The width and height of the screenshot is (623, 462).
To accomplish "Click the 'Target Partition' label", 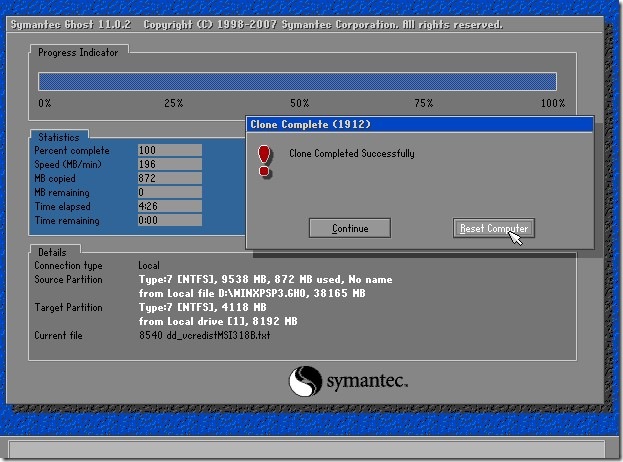I will 68,307.
